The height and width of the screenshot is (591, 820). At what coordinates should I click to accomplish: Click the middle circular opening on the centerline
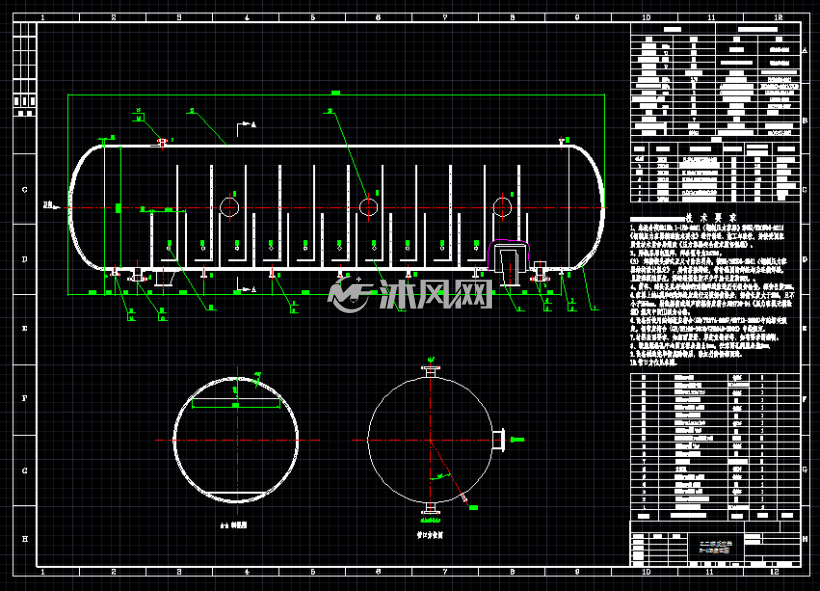(368, 208)
